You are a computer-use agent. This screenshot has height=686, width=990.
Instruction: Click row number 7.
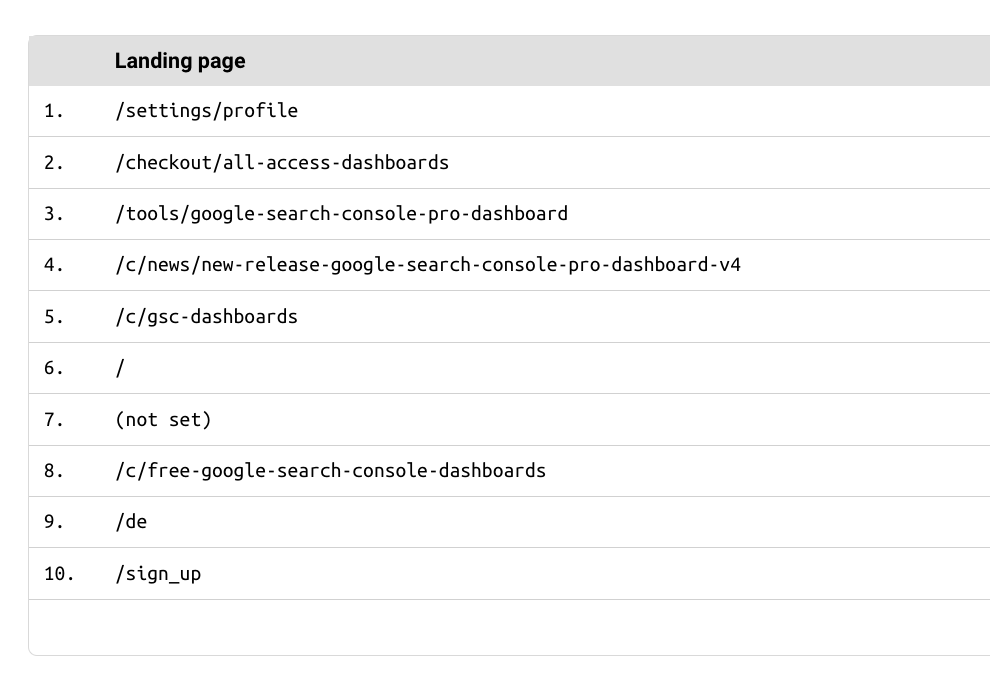click(x=54, y=420)
